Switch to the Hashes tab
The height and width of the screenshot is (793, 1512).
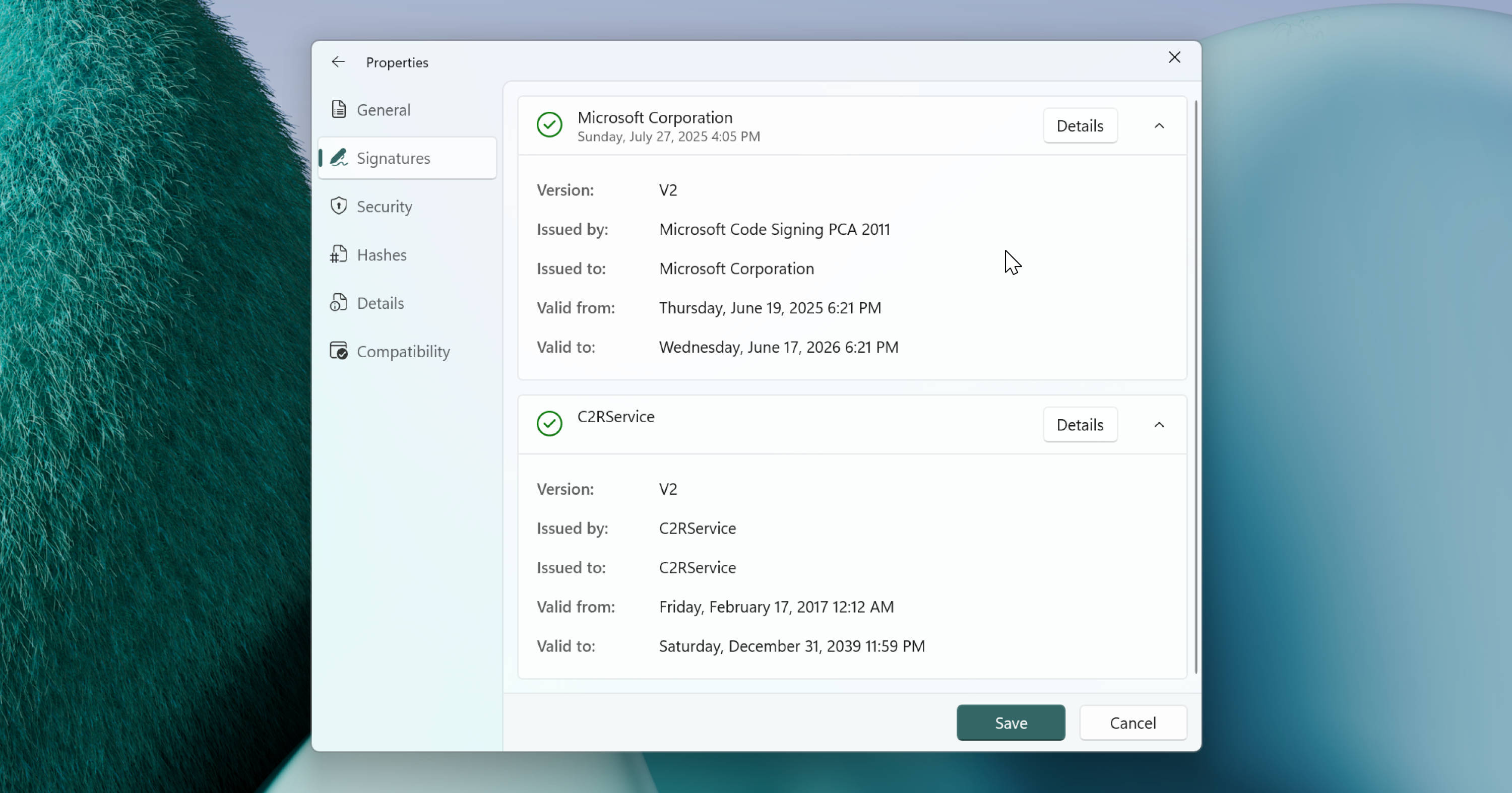[382, 255]
